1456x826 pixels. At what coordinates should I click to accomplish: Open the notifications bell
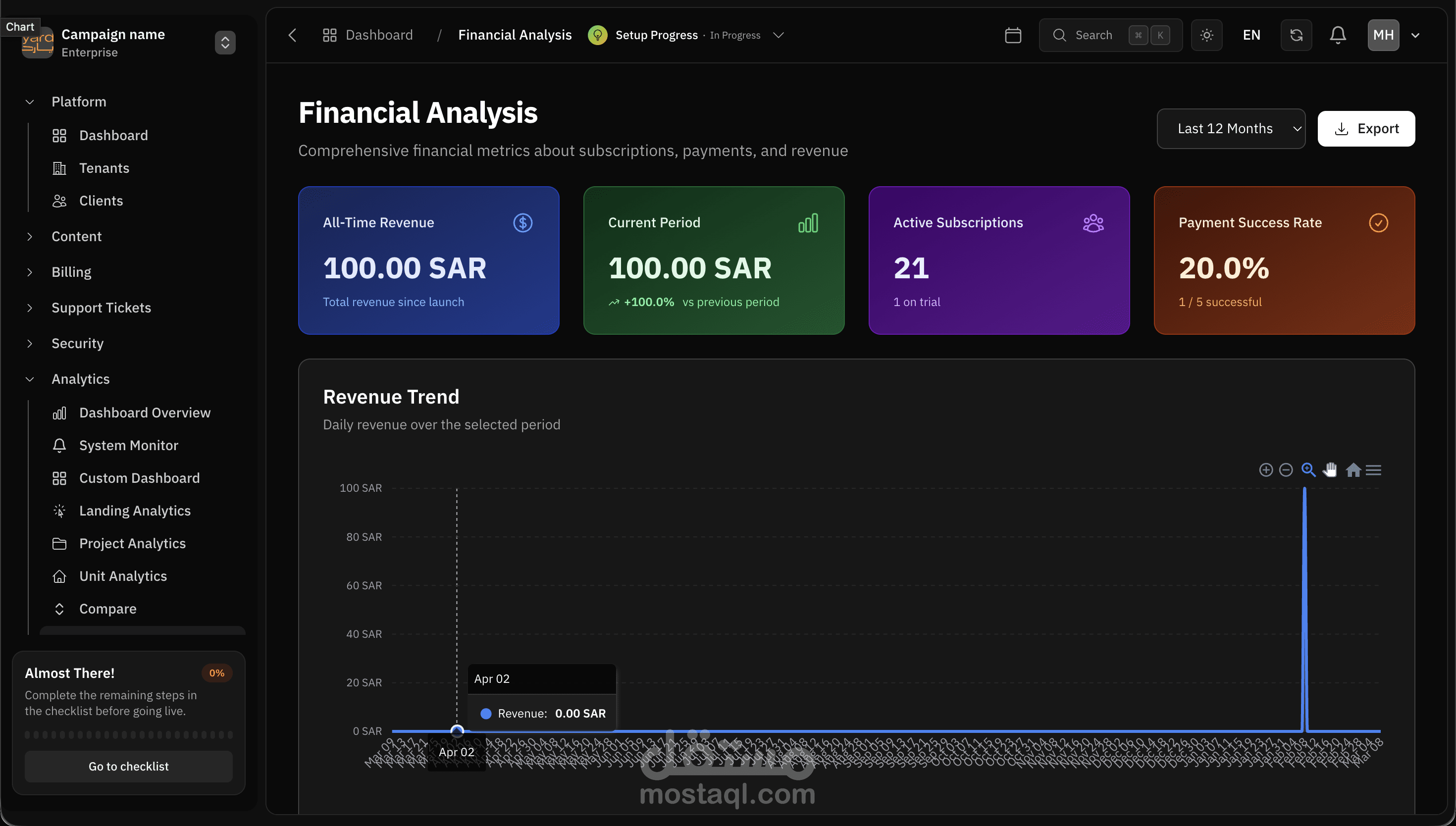(x=1338, y=35)
